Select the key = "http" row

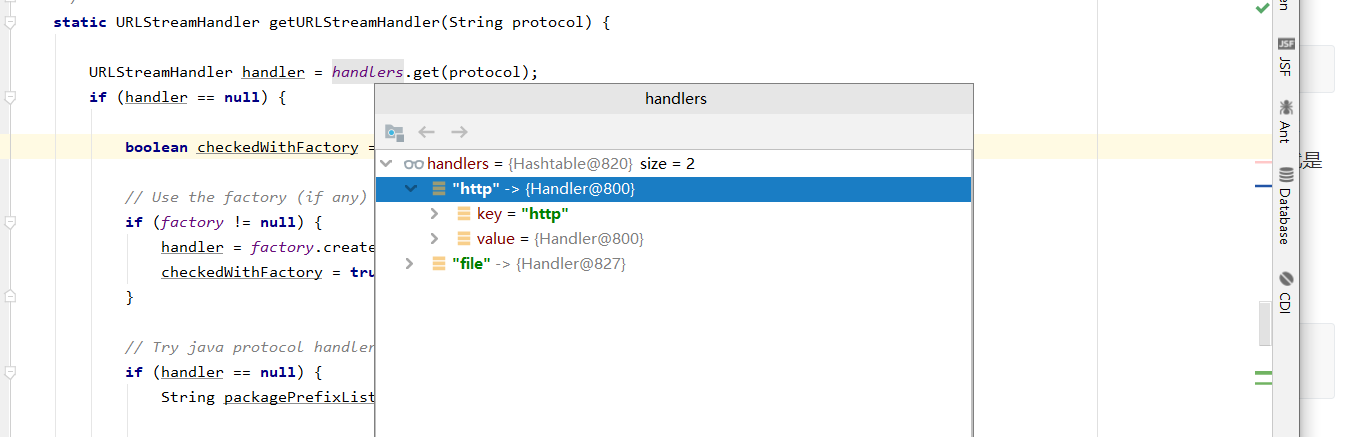pos(522,214)
